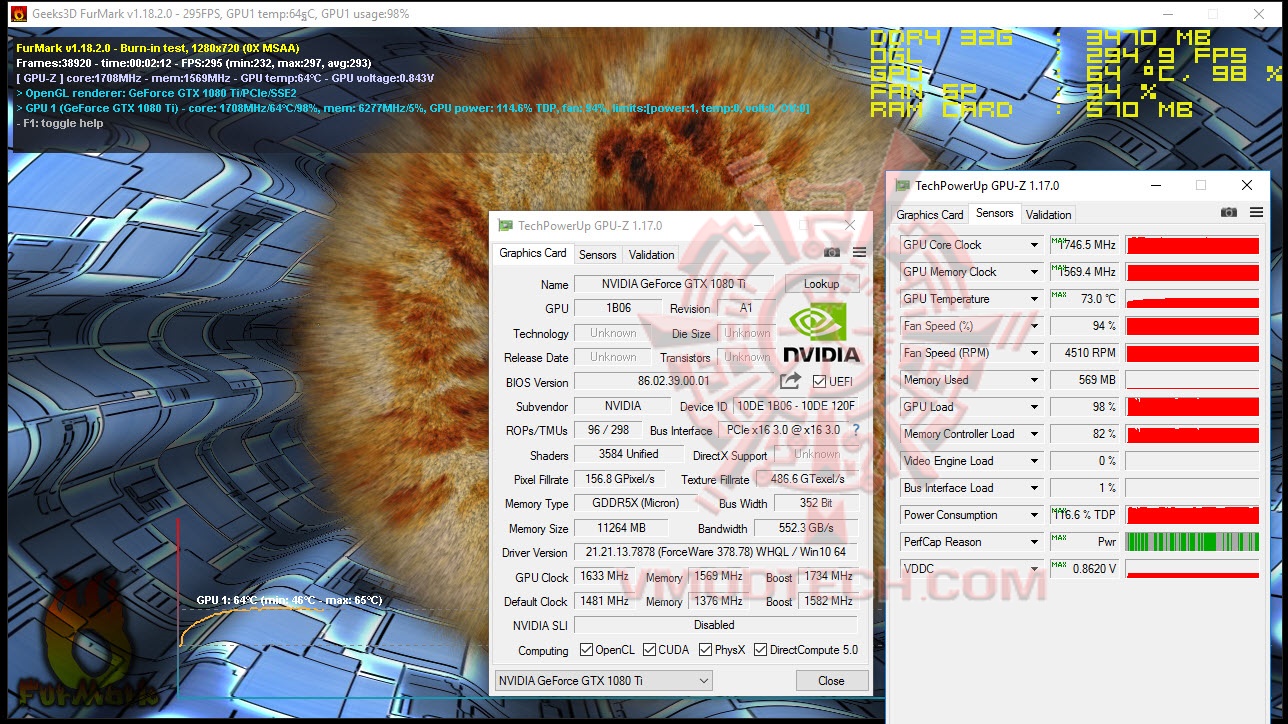Expand the GPU Temperature sensor dropdown

point(1034,299)
